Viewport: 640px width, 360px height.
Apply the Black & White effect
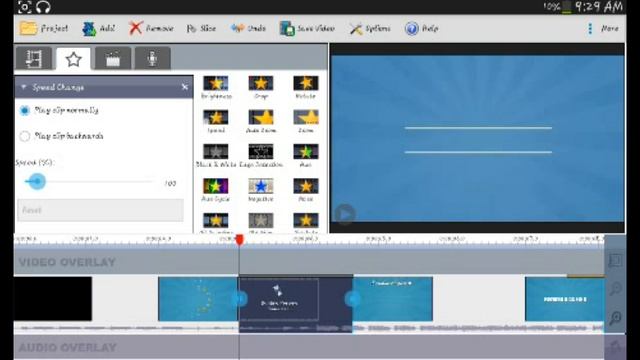tap(216, 156)
